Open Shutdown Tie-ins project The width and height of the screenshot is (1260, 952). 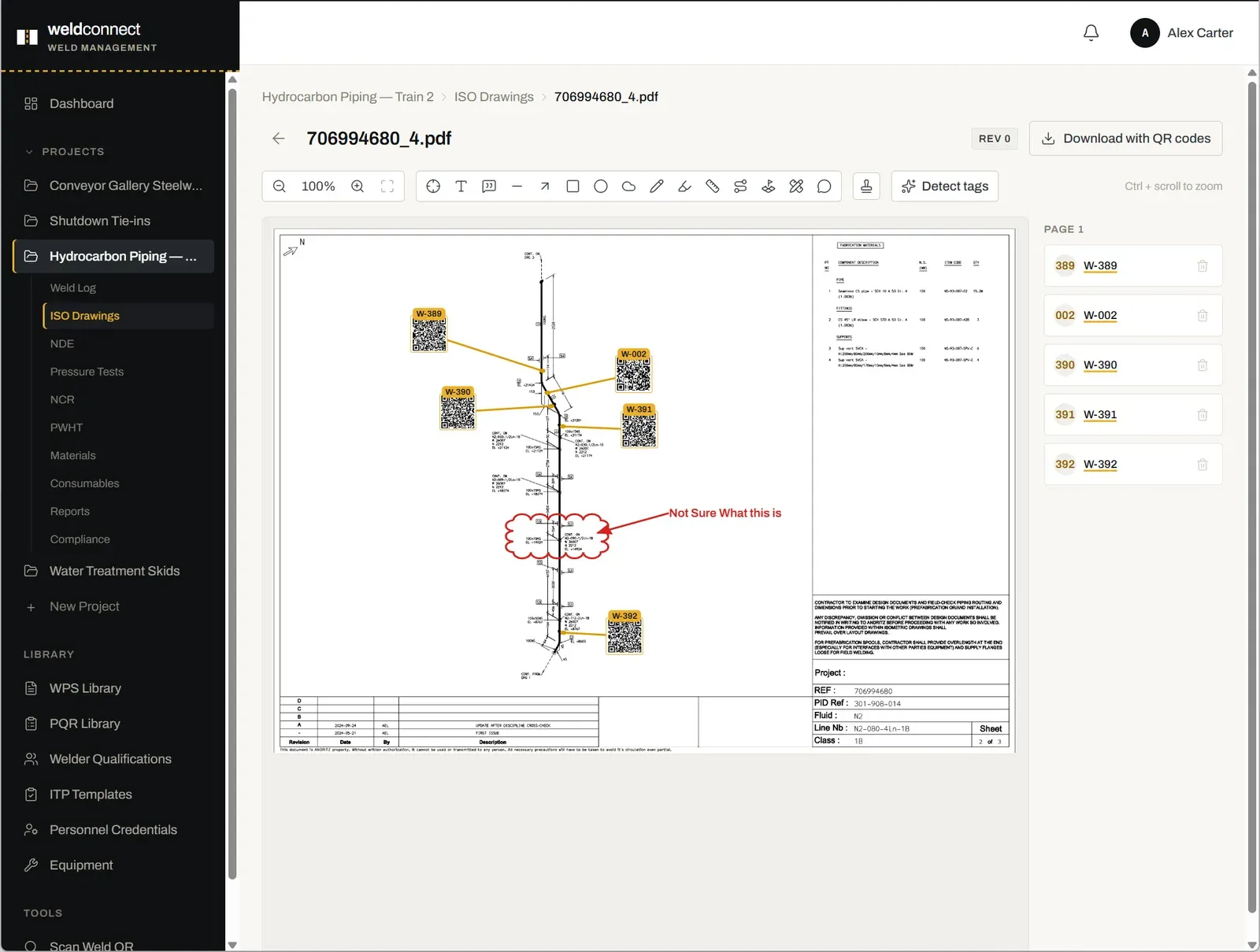click(x=113, y=221)
